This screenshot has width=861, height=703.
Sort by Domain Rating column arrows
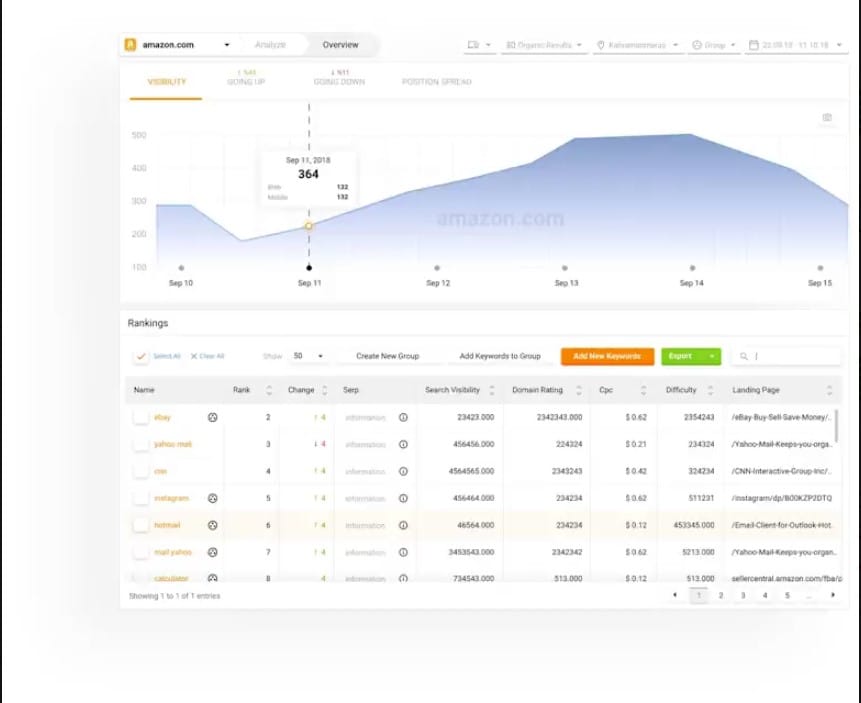(x=579, y=390)
